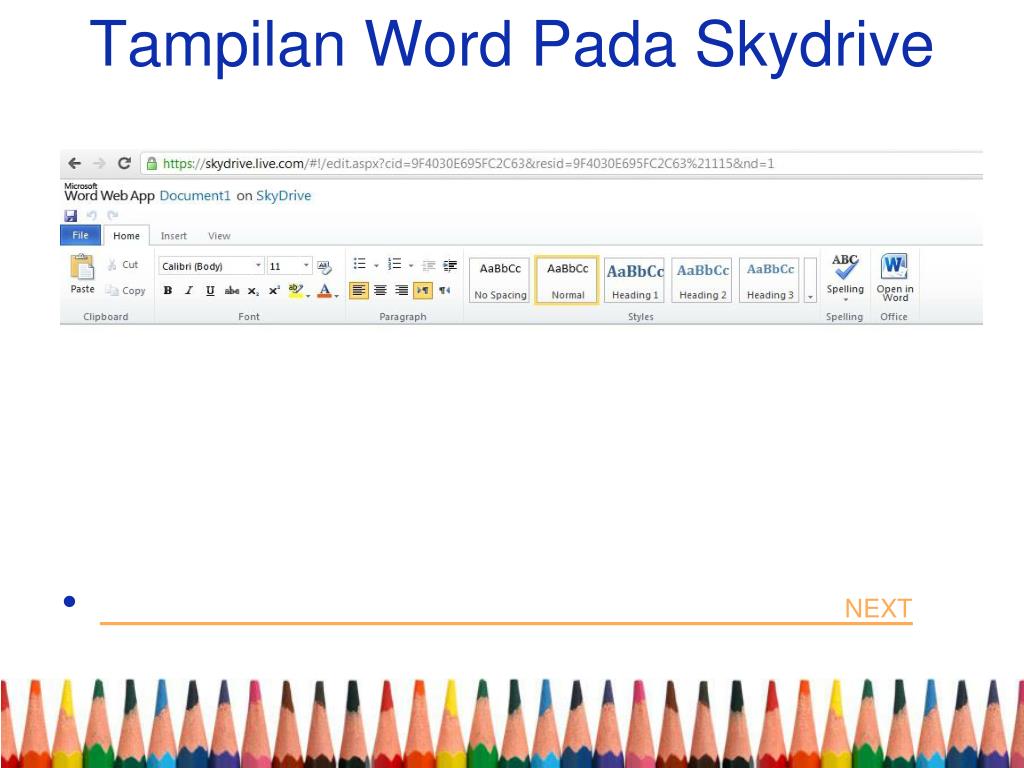Click the Left-to-Right text direction icon

pyautogui.click(x=423, y=290)
